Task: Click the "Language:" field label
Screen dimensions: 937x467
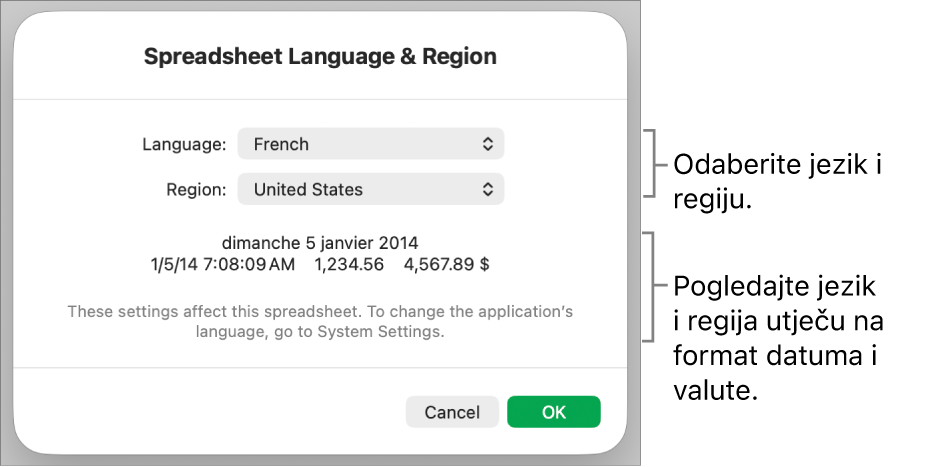Action: pos(184,144)
